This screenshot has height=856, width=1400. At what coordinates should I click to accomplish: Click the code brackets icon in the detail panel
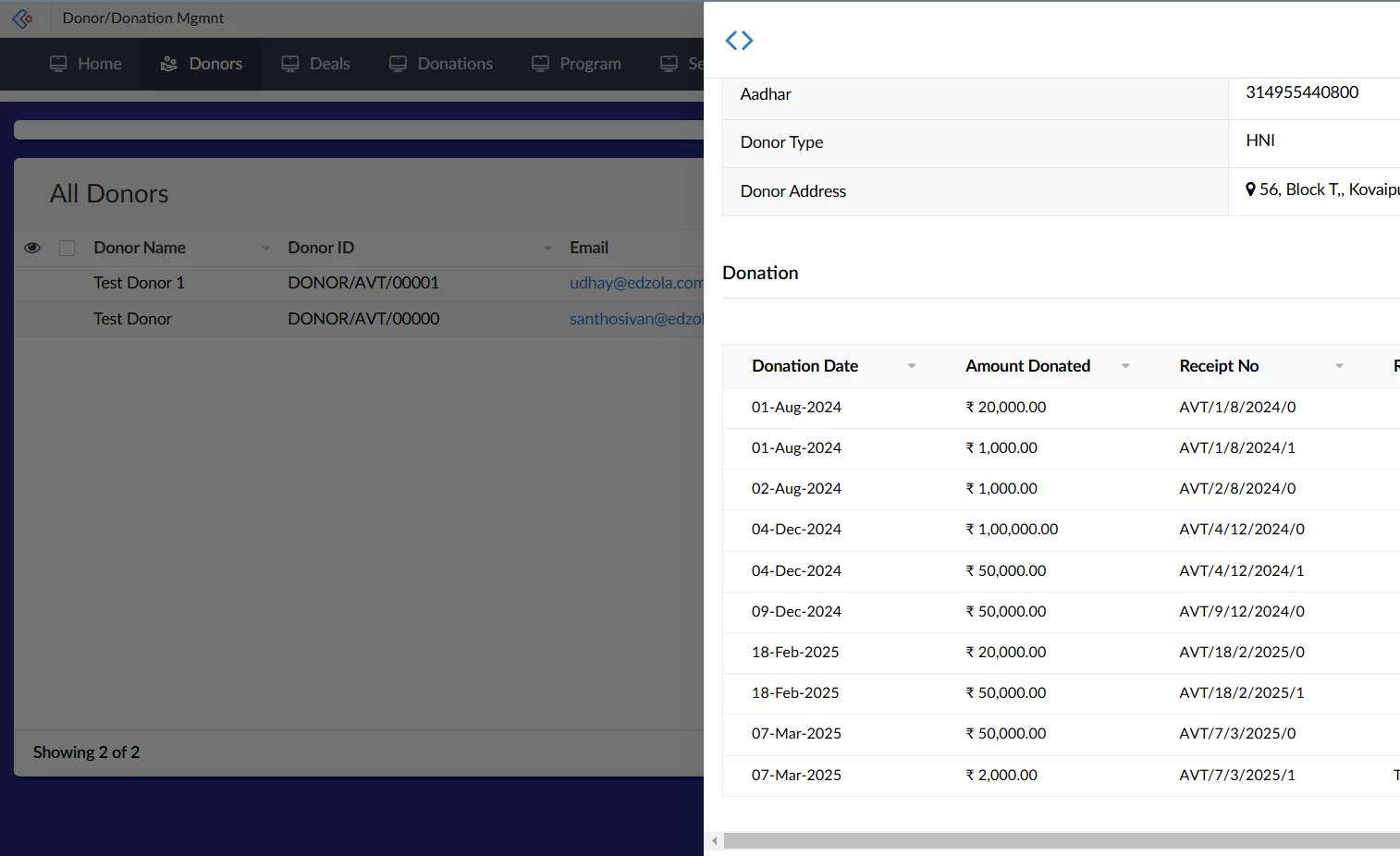pos(739,40)
